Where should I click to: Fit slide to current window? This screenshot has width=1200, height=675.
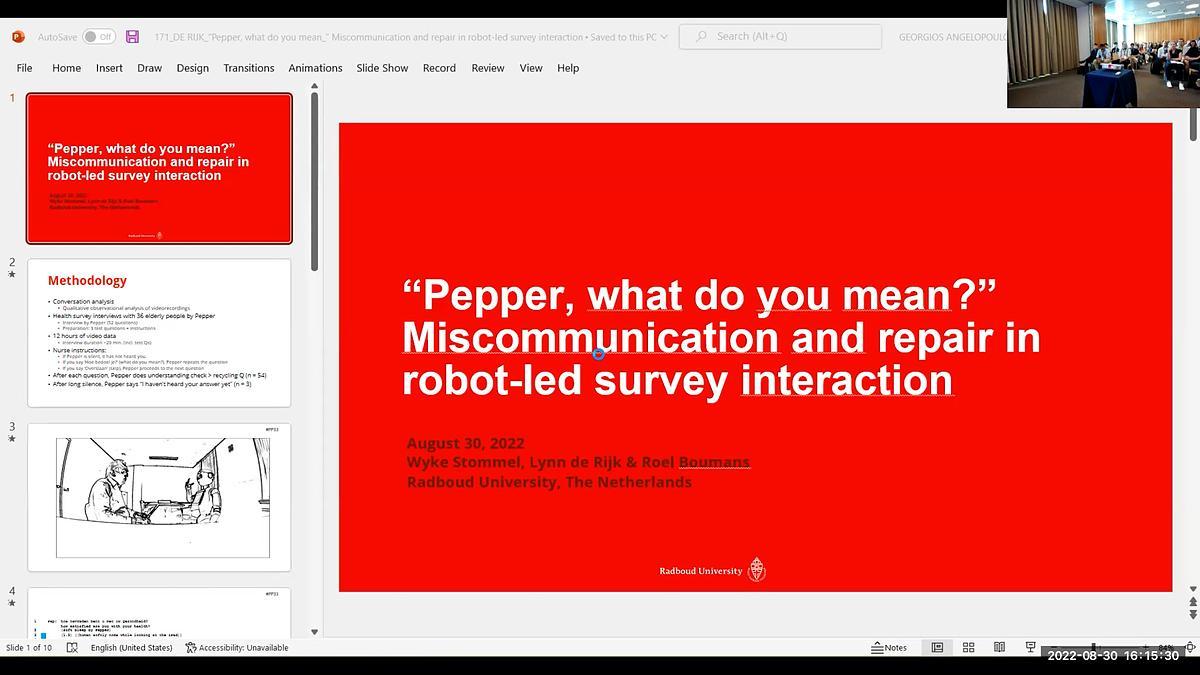click(1190, 647)
